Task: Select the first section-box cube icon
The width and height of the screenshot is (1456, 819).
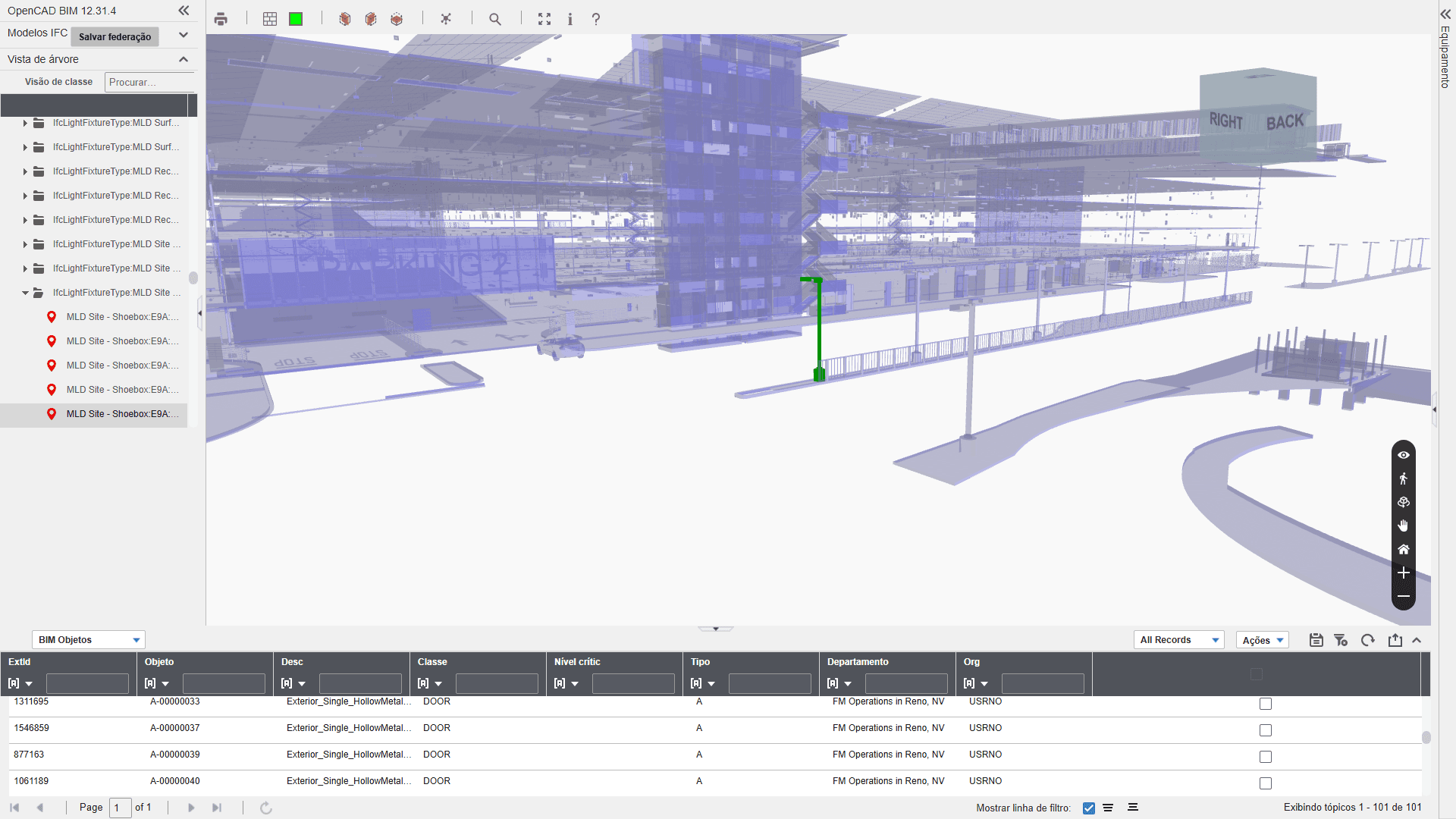Action: click(x=345, y=19)
